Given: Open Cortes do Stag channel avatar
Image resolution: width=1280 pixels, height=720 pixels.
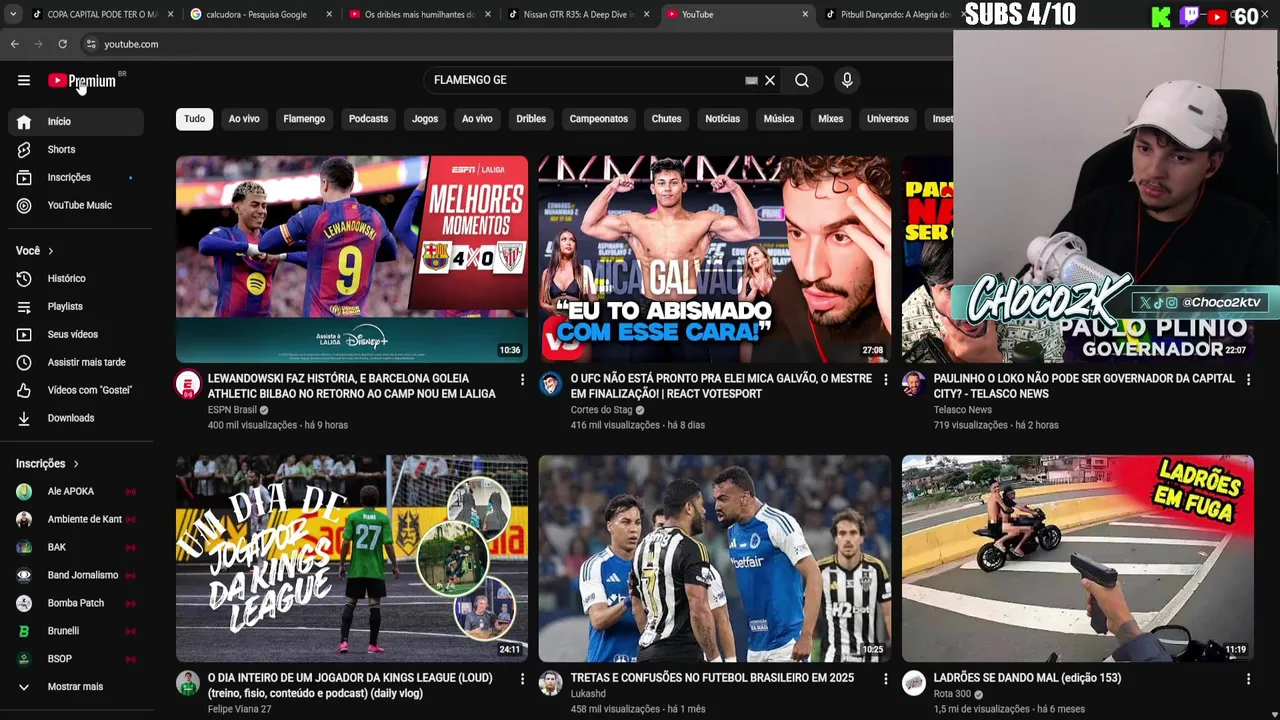Looking at the screenshot, I should pyautogui.click(x=551, y=384).
